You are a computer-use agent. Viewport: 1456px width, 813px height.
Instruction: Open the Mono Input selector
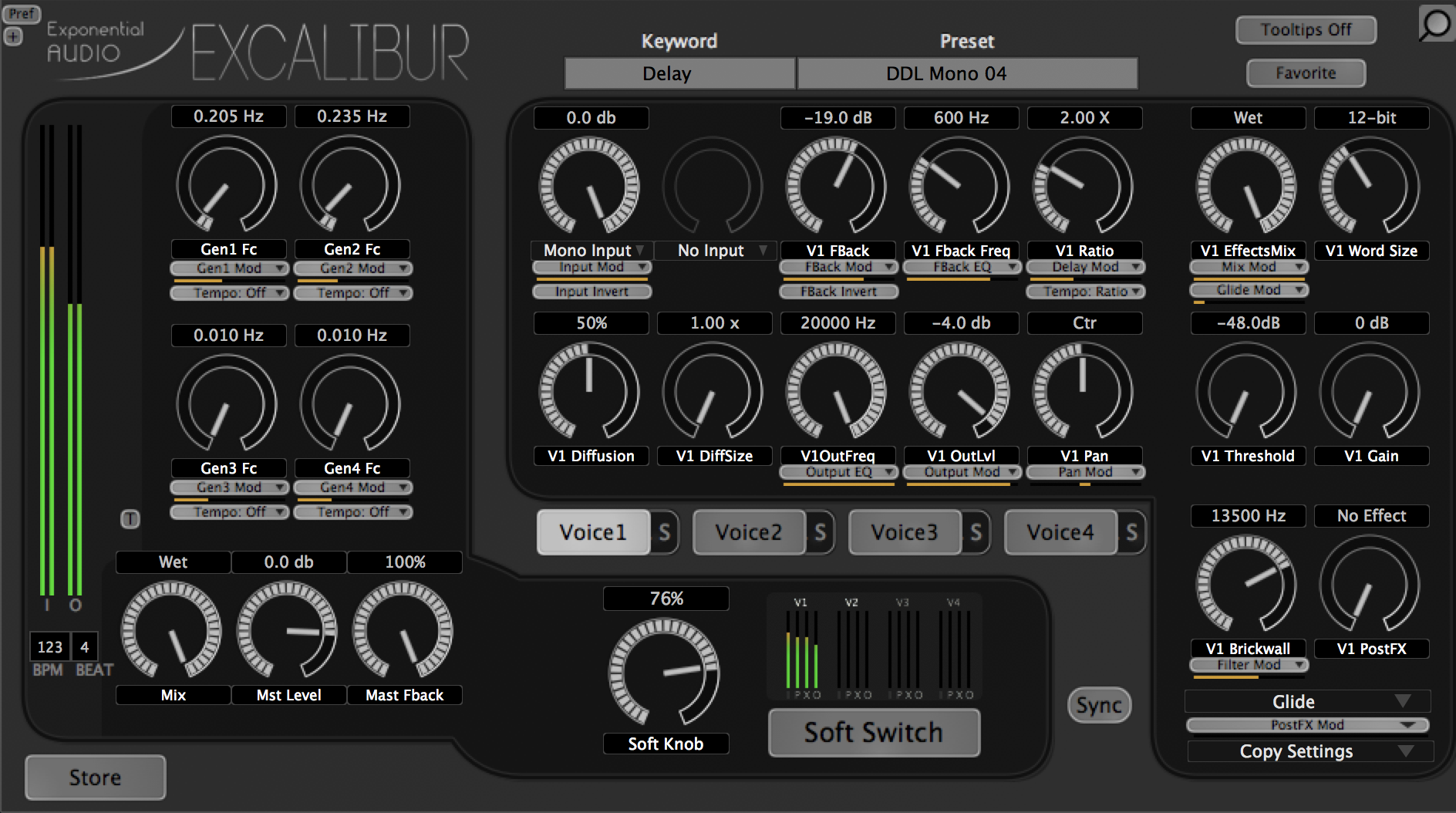point(591,251)
